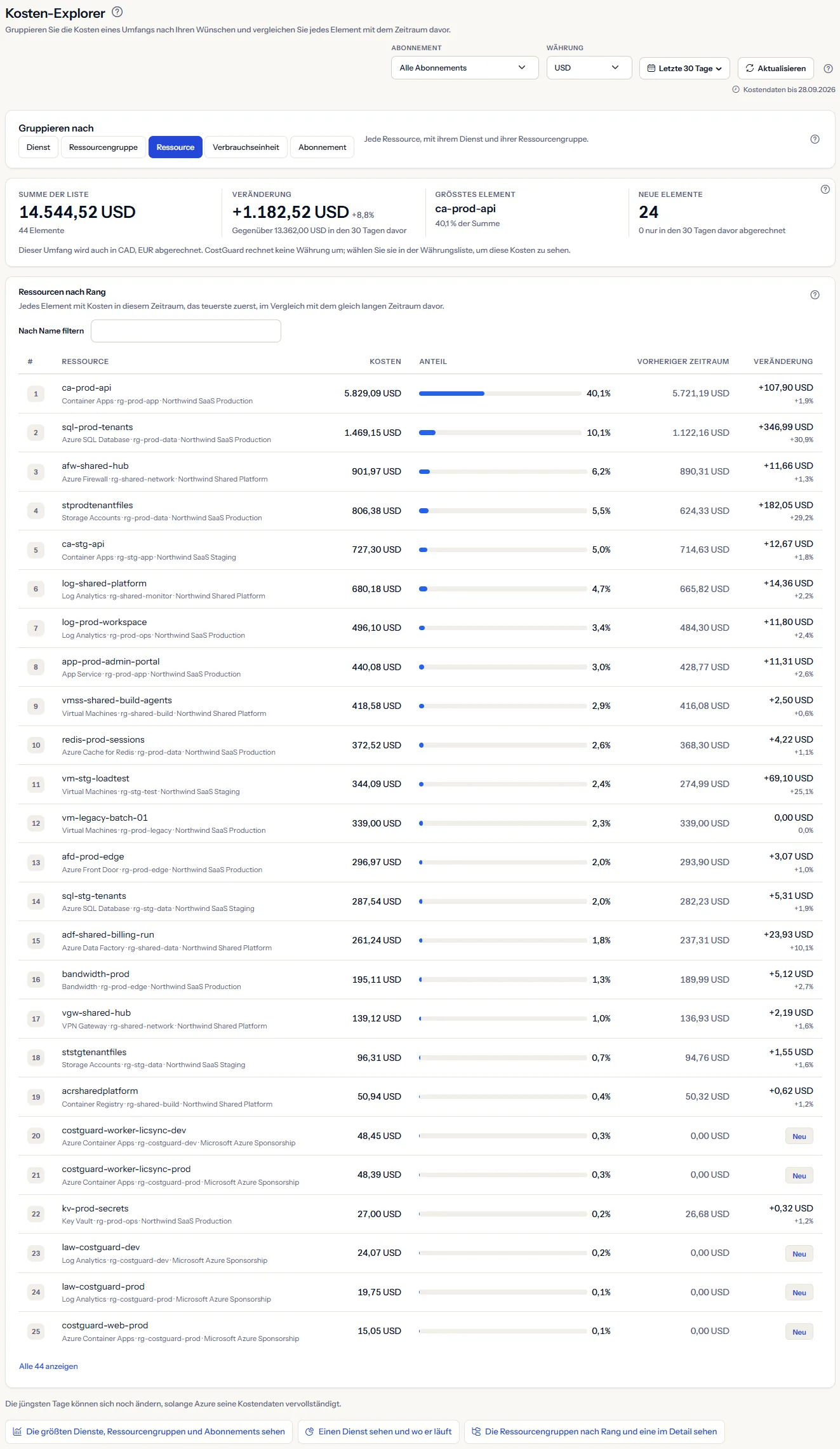Screen dimensions: 840x1449
Task: Open the Alle Abonnements dropdown
Action: point(465,68)
